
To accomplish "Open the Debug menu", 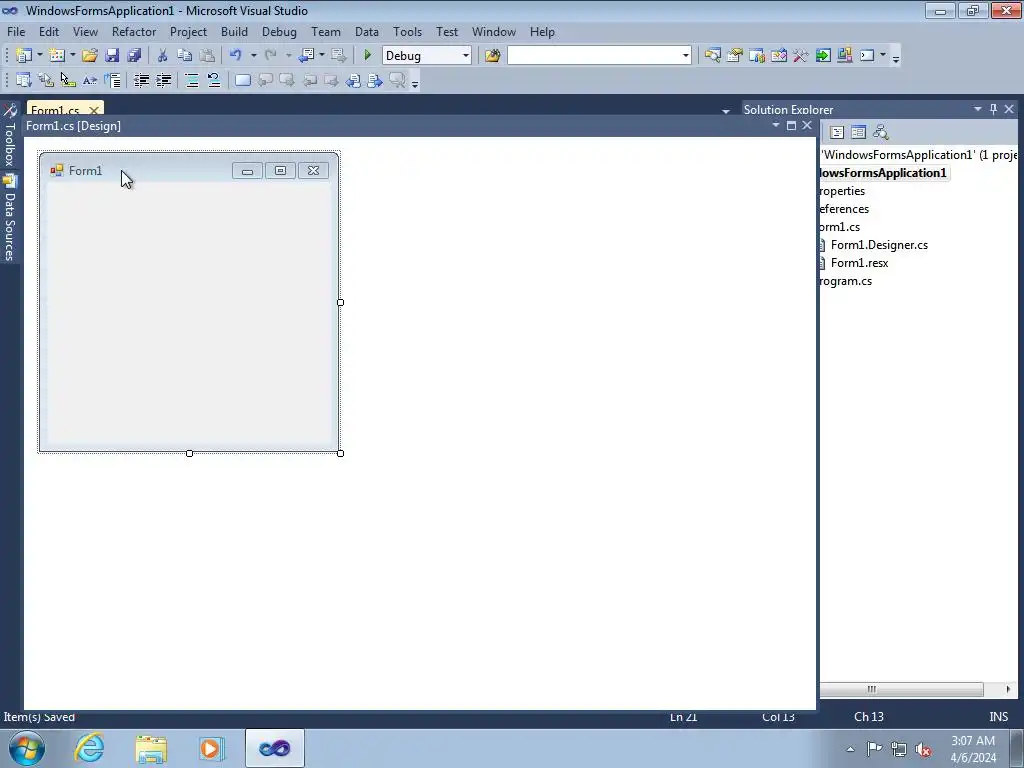I will (279, 31).
